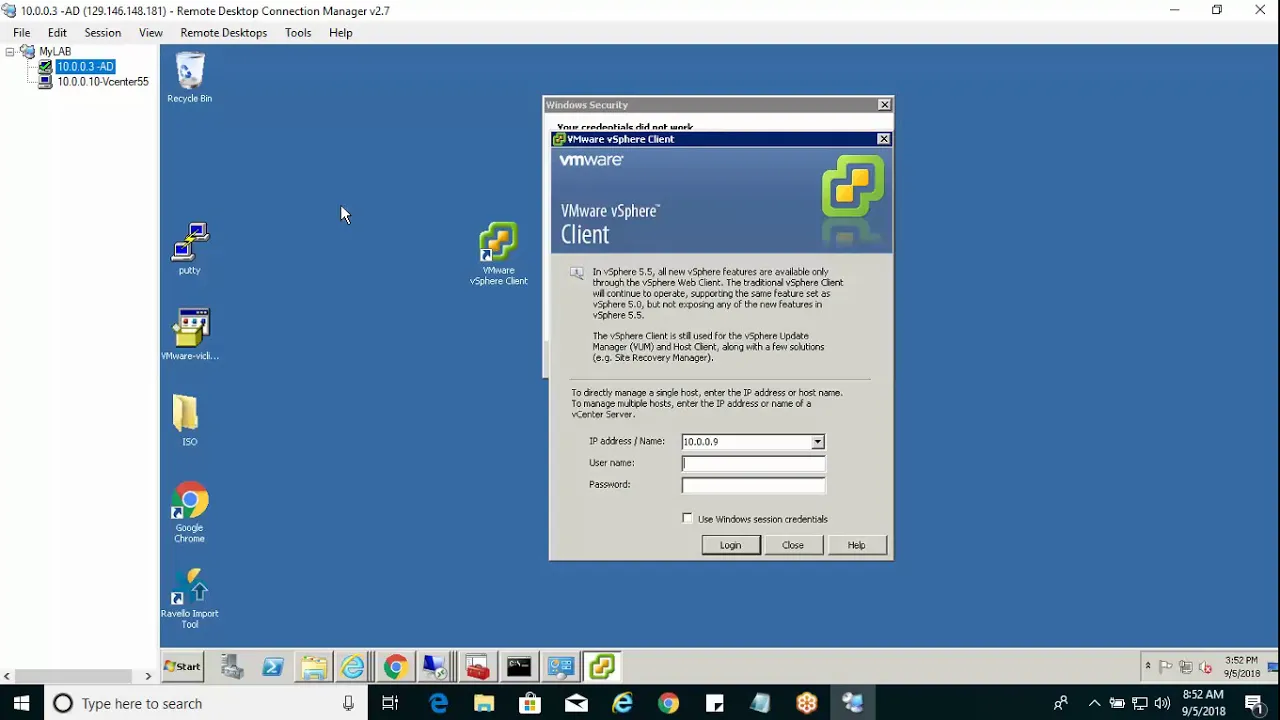
Task: Open Mail app on host taskbar
Action: point(576,703)
